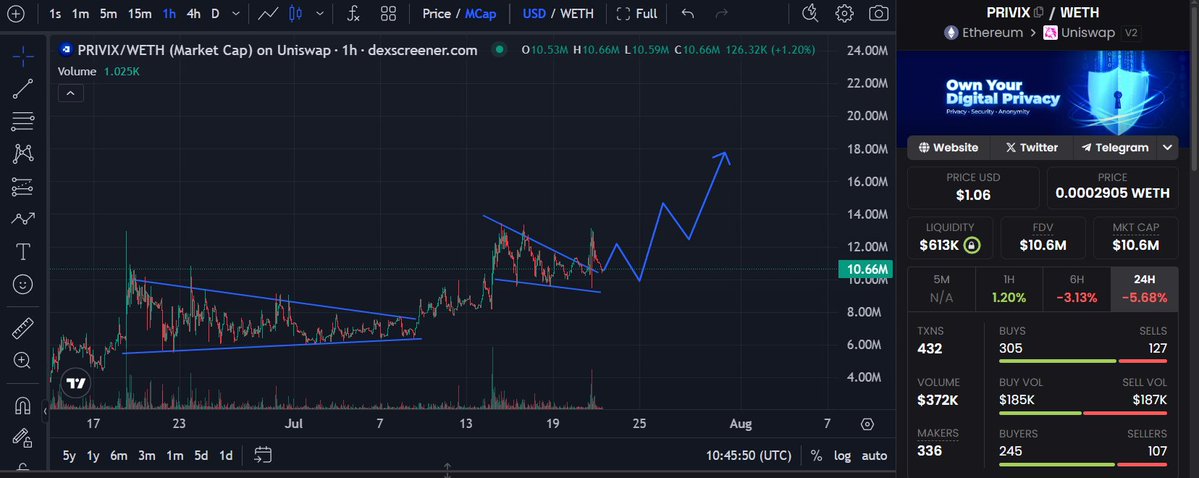1199x478 pixels.
Task: Redo chart action
Action: tap(721, 14)
